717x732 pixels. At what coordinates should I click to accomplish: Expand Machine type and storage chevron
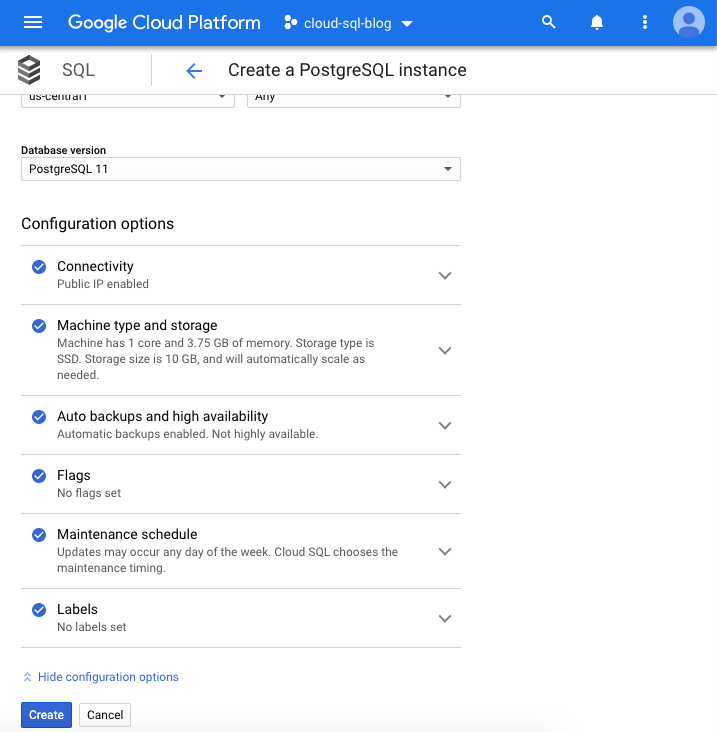(445, 350)
